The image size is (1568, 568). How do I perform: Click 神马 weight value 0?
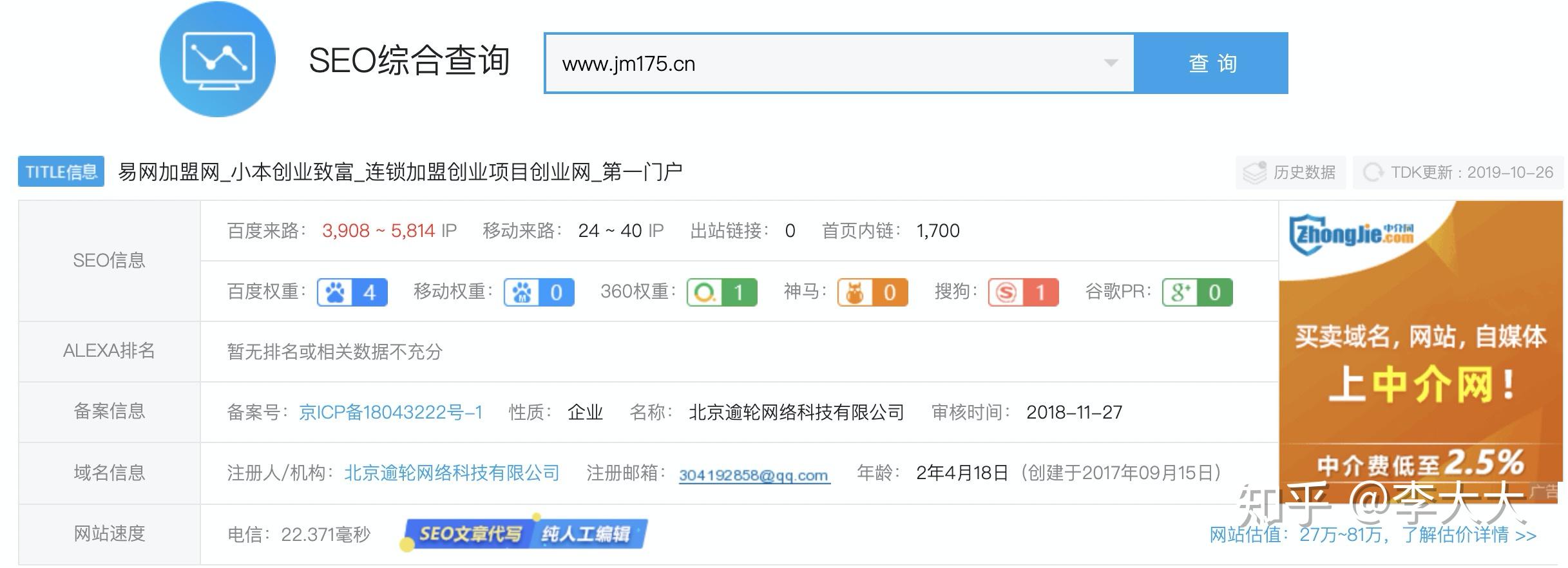[x=890, y=292]
